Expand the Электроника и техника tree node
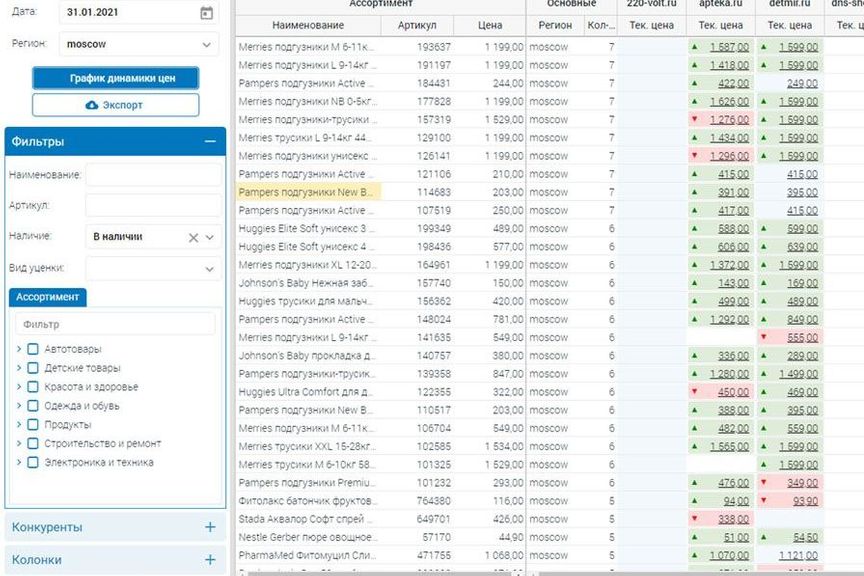Viewport: 864px width, 576px height. tap(19, 462)
